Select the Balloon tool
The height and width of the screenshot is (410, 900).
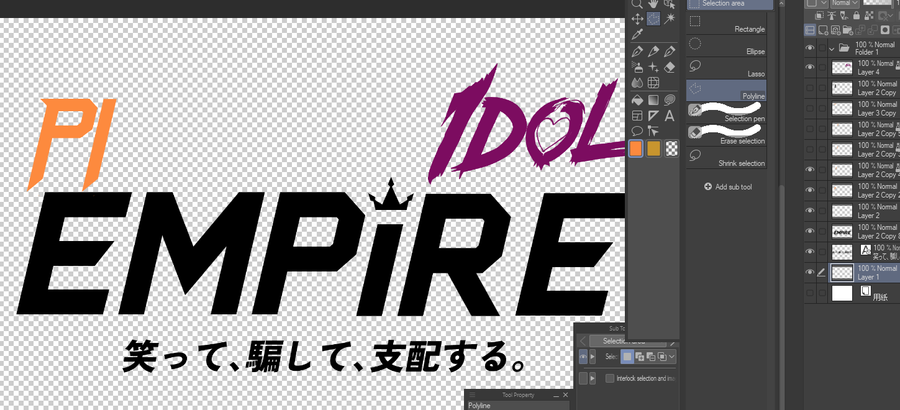[637, 130]
